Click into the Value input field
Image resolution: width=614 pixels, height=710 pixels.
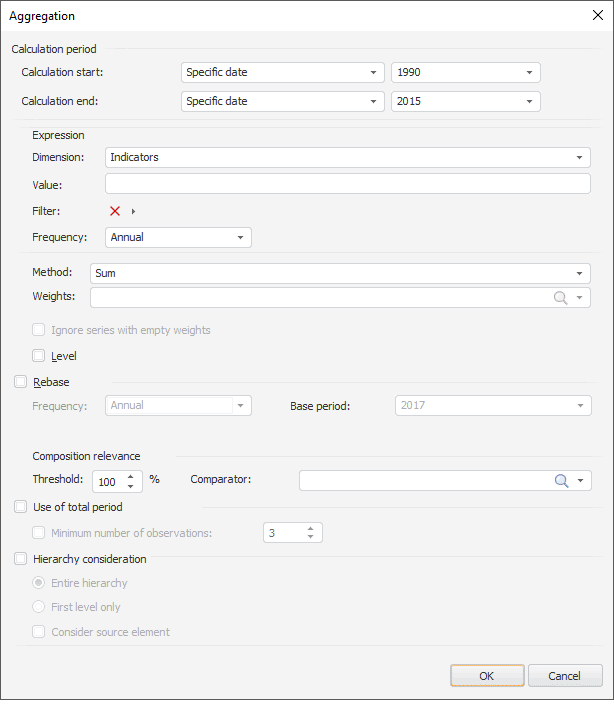pos(347,184)
